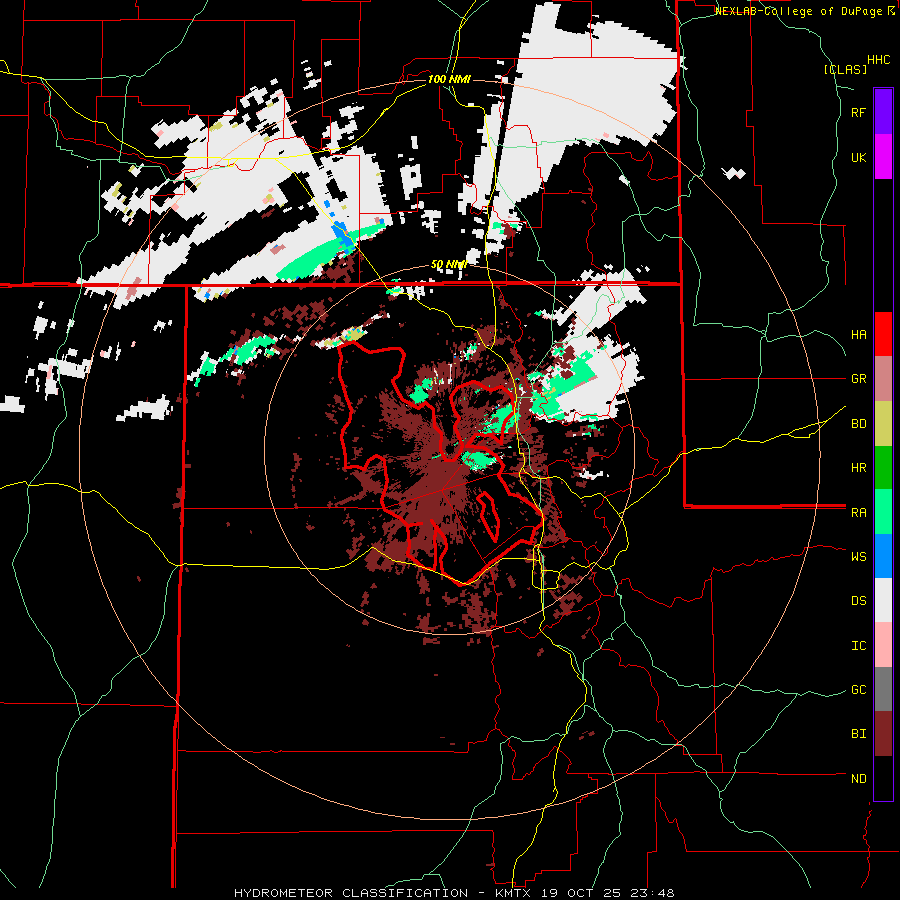Select the GR graupel color swatch
The height and width of the screenshot is (900, 900).
[883, 379]
